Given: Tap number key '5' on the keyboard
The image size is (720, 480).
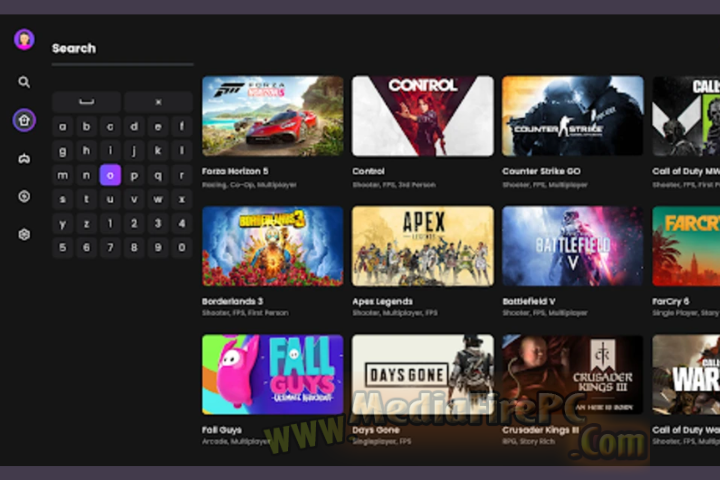Looking at the screenshot, I should coord(63,248).
